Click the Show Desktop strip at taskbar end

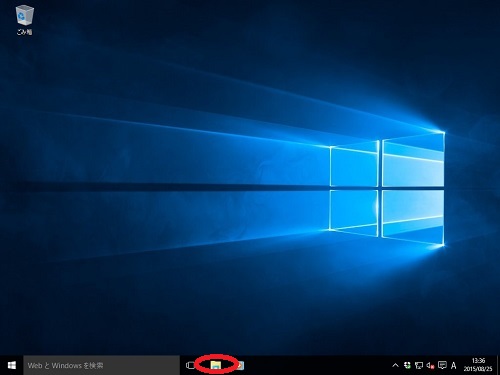pos(498,365)
